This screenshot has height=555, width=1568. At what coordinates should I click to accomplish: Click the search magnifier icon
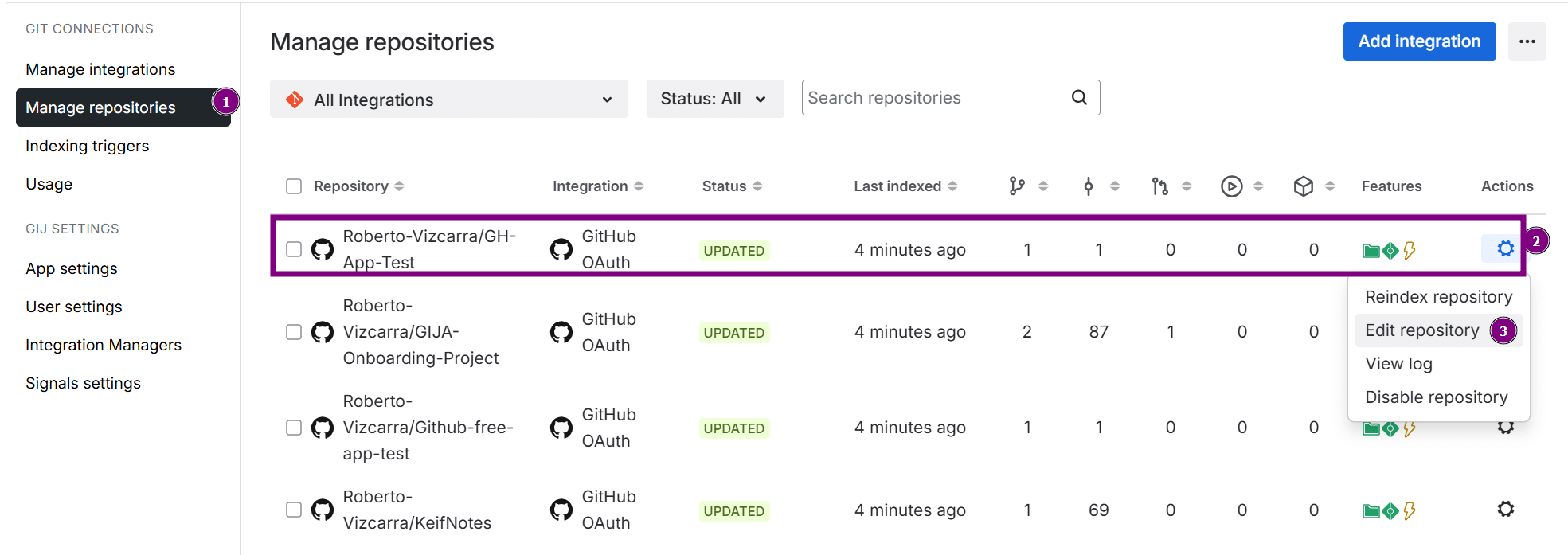[1079, 98]
